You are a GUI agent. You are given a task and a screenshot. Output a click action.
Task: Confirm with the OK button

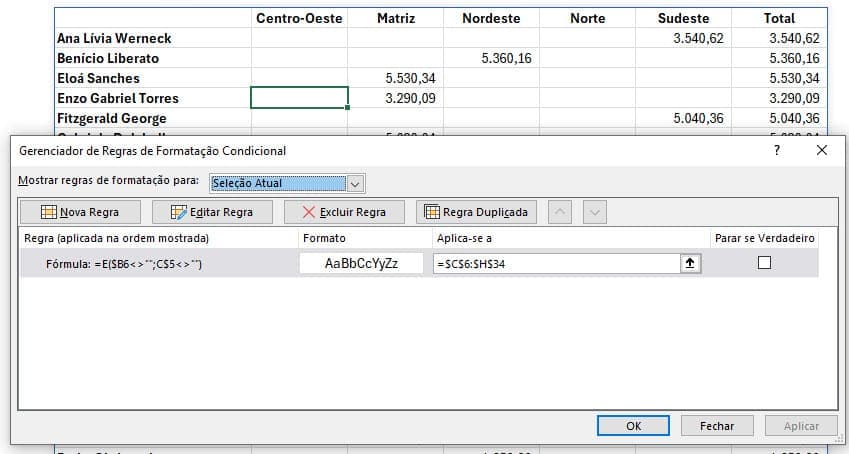point(633,426)
